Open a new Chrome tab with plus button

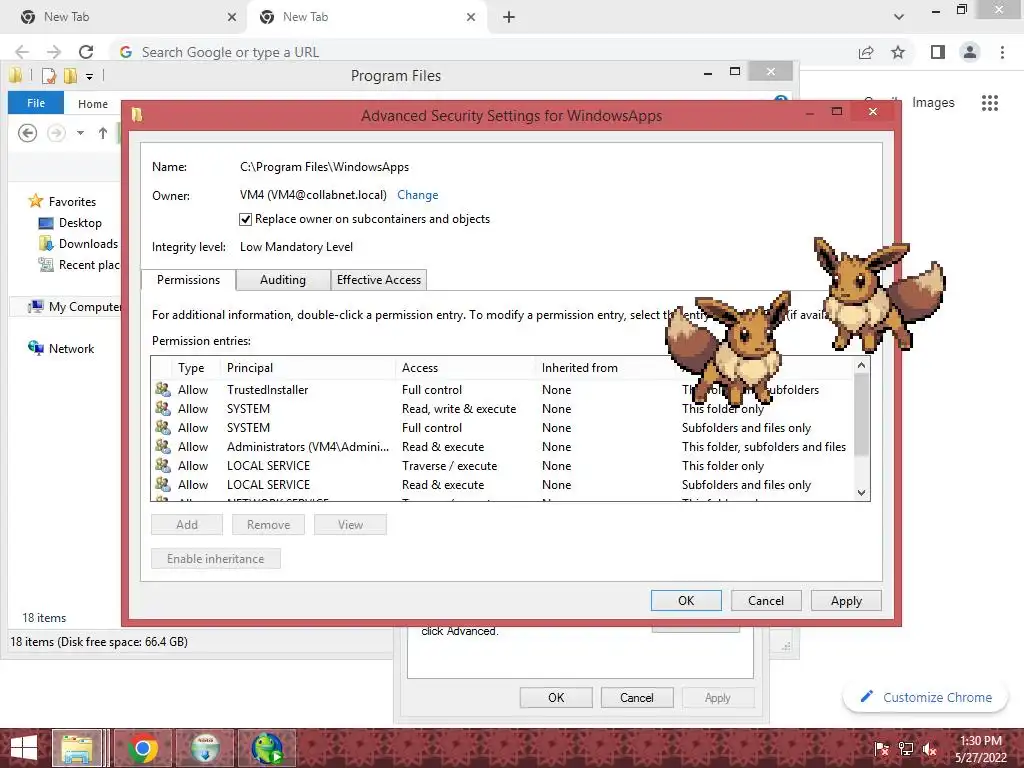pos(509,17)
